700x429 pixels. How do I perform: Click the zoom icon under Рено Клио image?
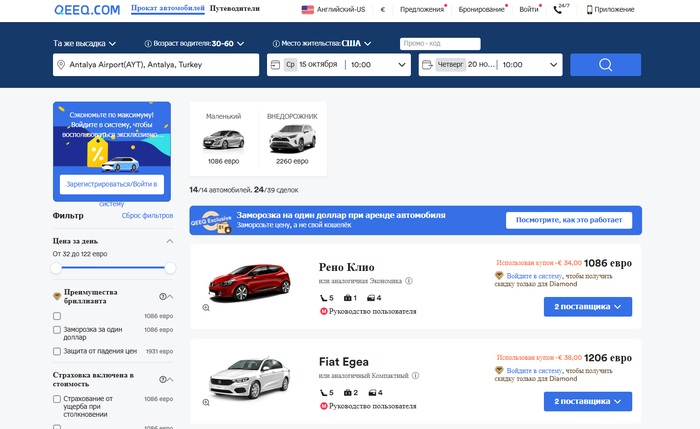point(206,308)
